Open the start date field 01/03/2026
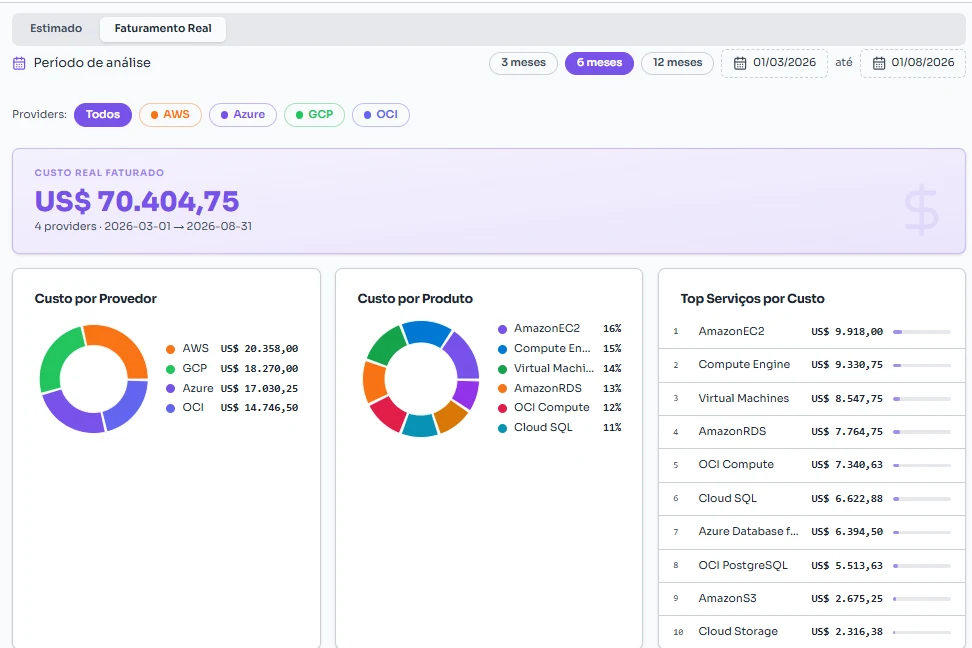The image size is (972, 648). (x=774, y=63)
